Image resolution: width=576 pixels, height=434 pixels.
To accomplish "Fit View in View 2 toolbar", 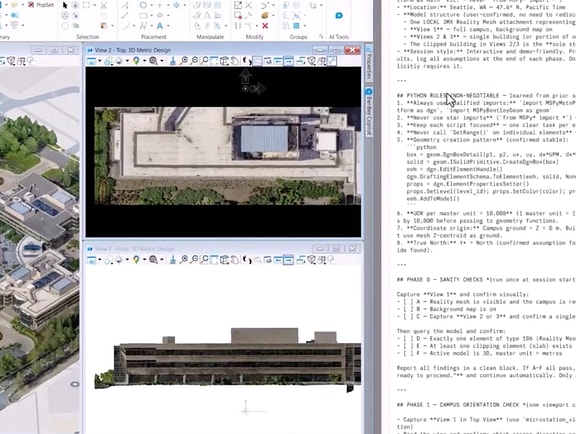I will click(214, 61).
